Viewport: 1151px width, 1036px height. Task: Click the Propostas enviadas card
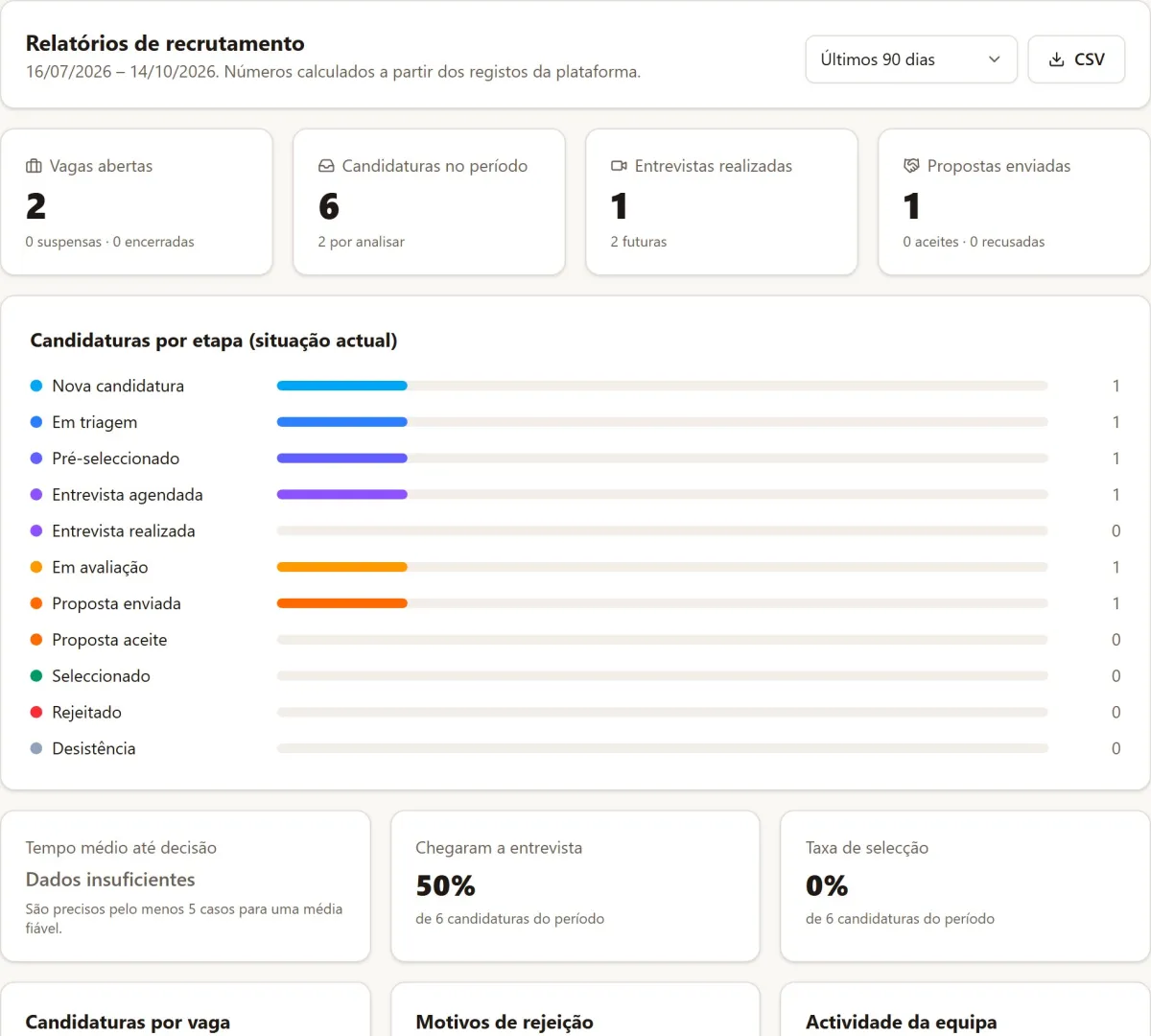(x=1014, y=202)
